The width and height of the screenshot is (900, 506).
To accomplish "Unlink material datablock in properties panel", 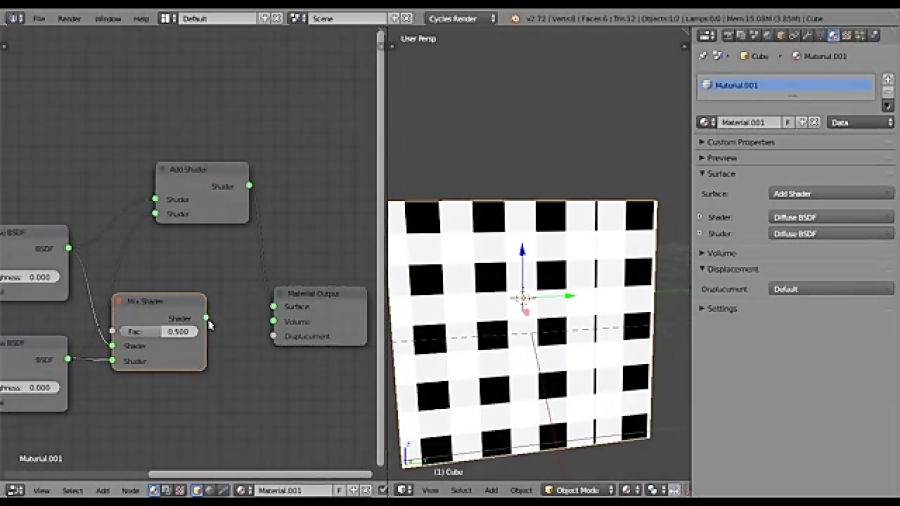I will pos(814,122).
